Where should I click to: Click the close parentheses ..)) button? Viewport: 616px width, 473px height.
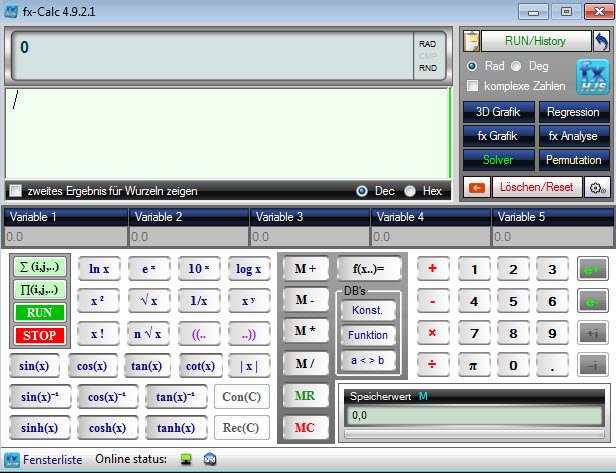click(249, 334)
